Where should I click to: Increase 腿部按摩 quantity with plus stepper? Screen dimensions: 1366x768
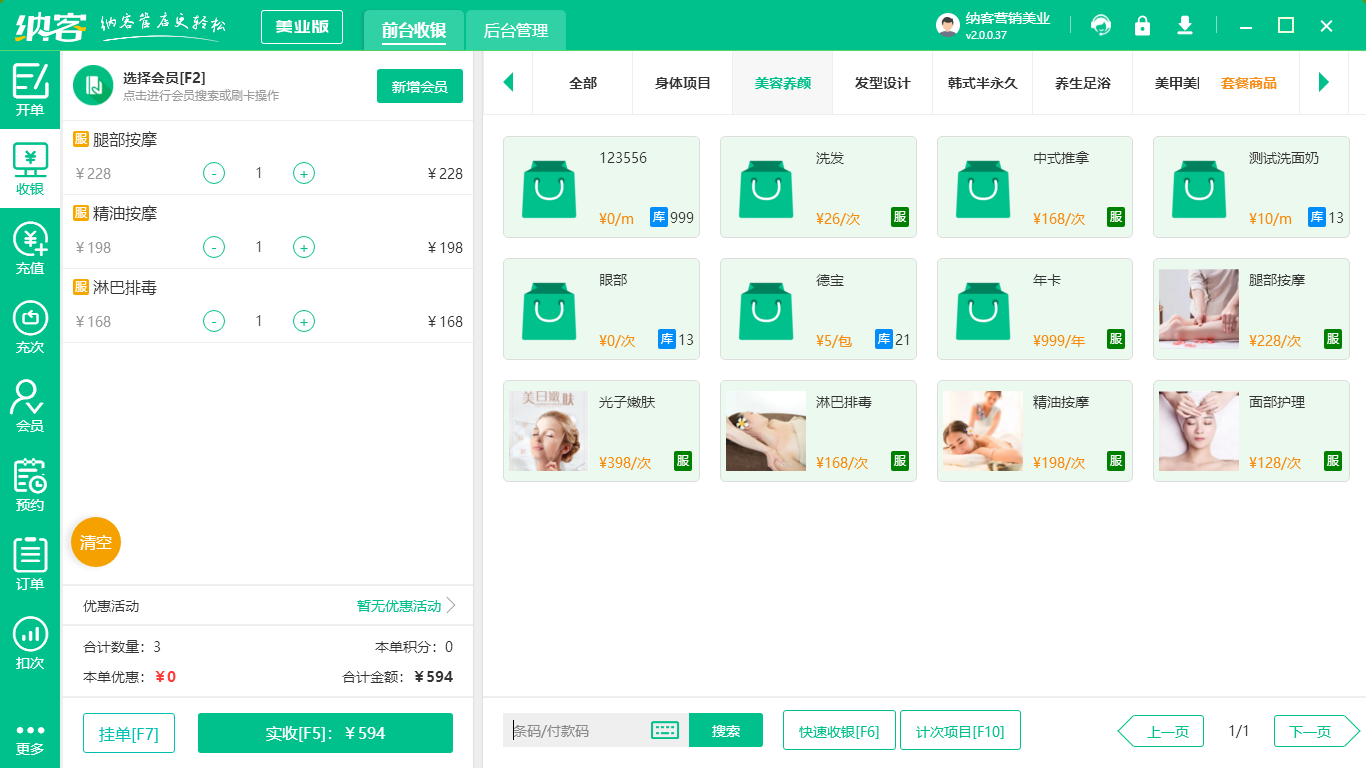coord(303,173)
